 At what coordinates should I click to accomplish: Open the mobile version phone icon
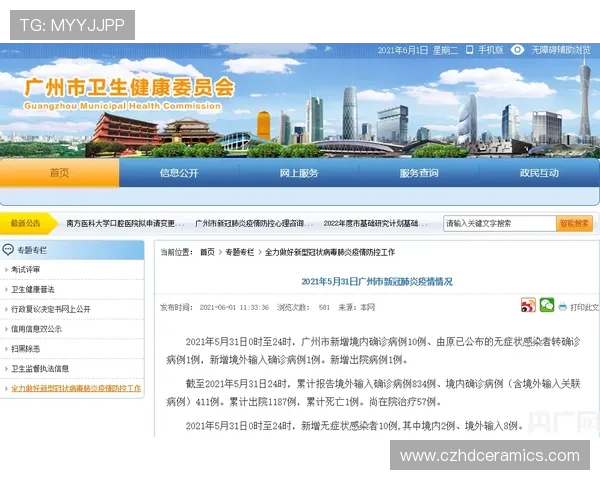tap(469, 50)
